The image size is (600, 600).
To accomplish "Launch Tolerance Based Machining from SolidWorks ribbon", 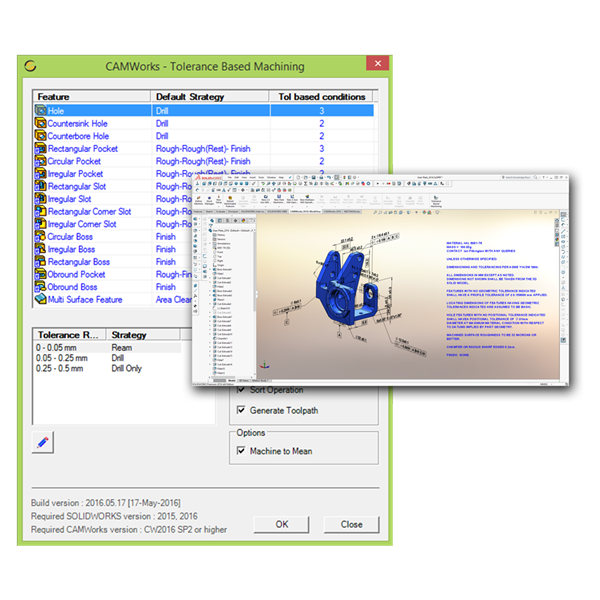I will [x=436, y=201].
